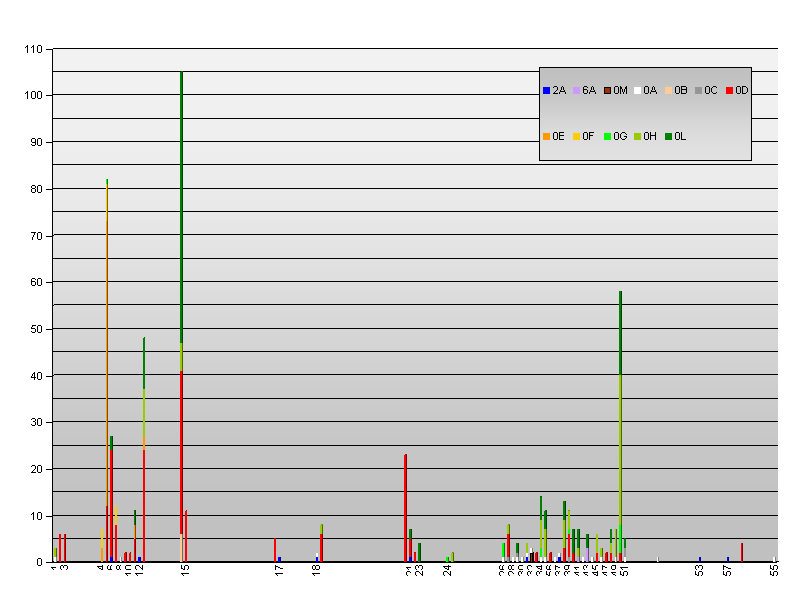This screenshot has height=600, width=800.
Task: Click x-axis label 53
Action: (699, 570)
